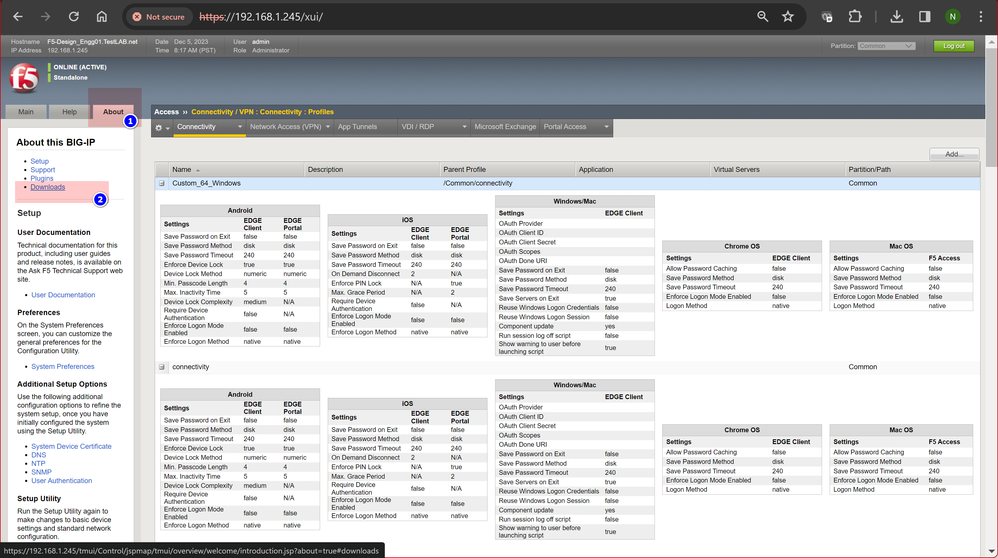Open the browser downloads icon
The image size is (998, 558).
[896, 17]
